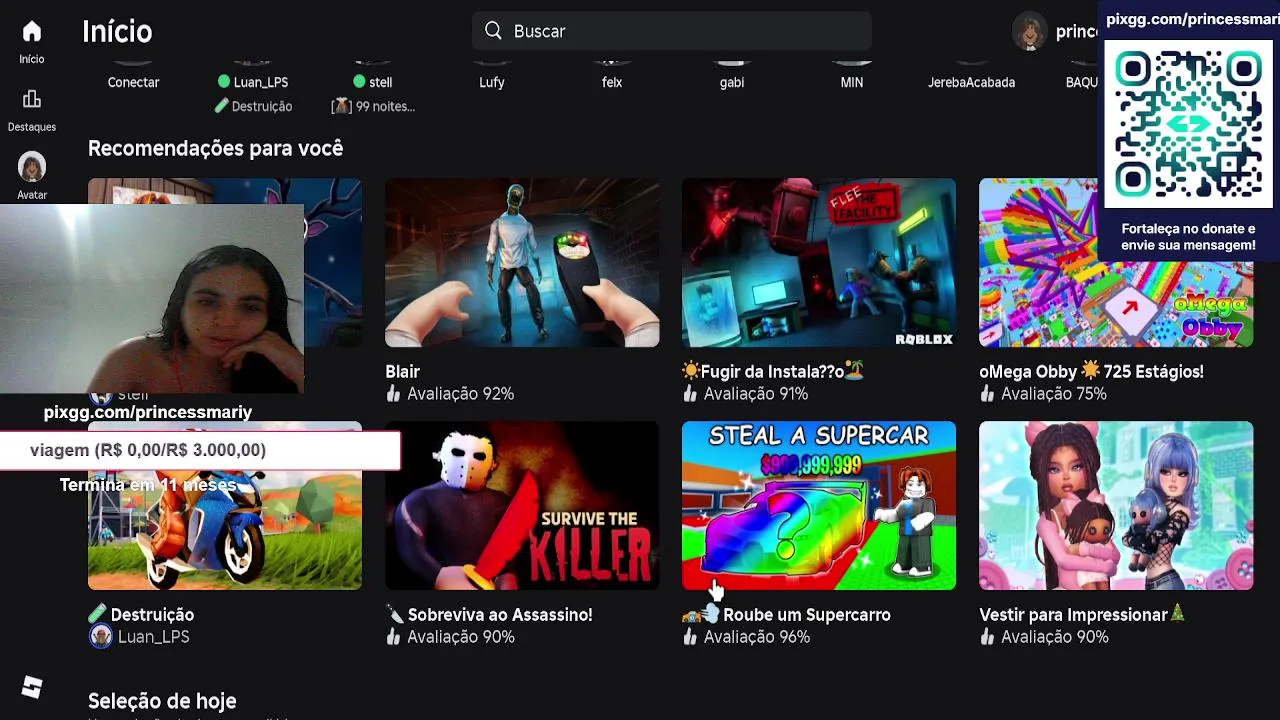This screenshot has width=1280, height=720.
Task: Focus the Buscar search field
Action: click(x=672, y=31)
